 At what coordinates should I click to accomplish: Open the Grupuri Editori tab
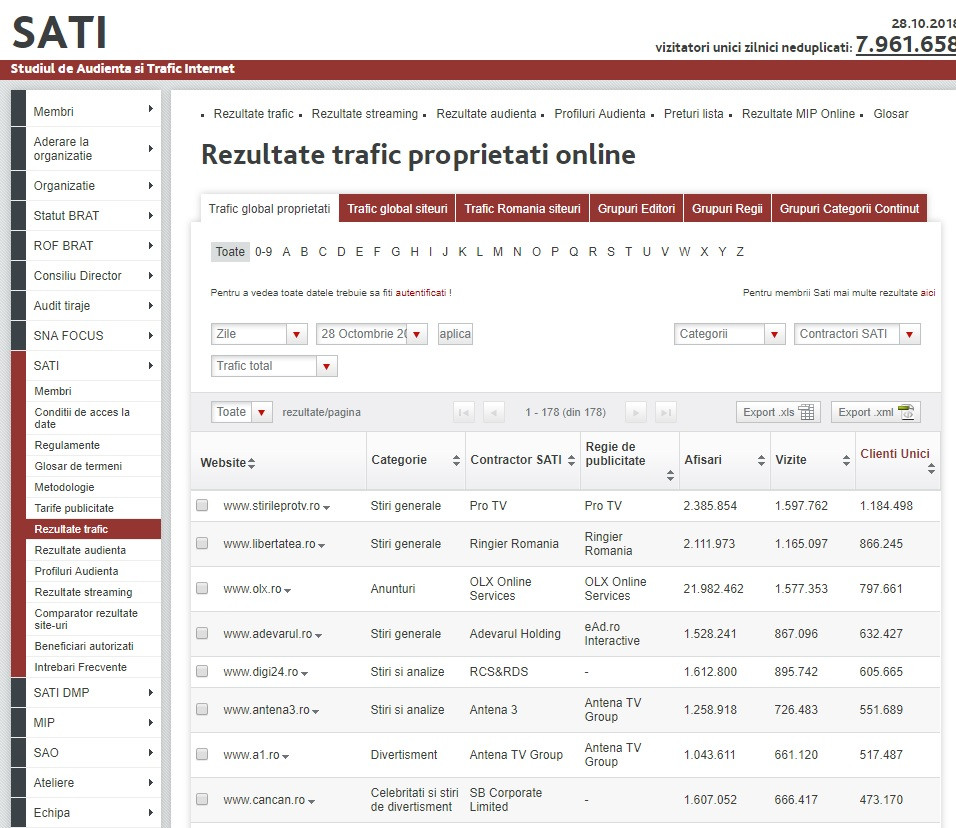[x=637, y=209]
